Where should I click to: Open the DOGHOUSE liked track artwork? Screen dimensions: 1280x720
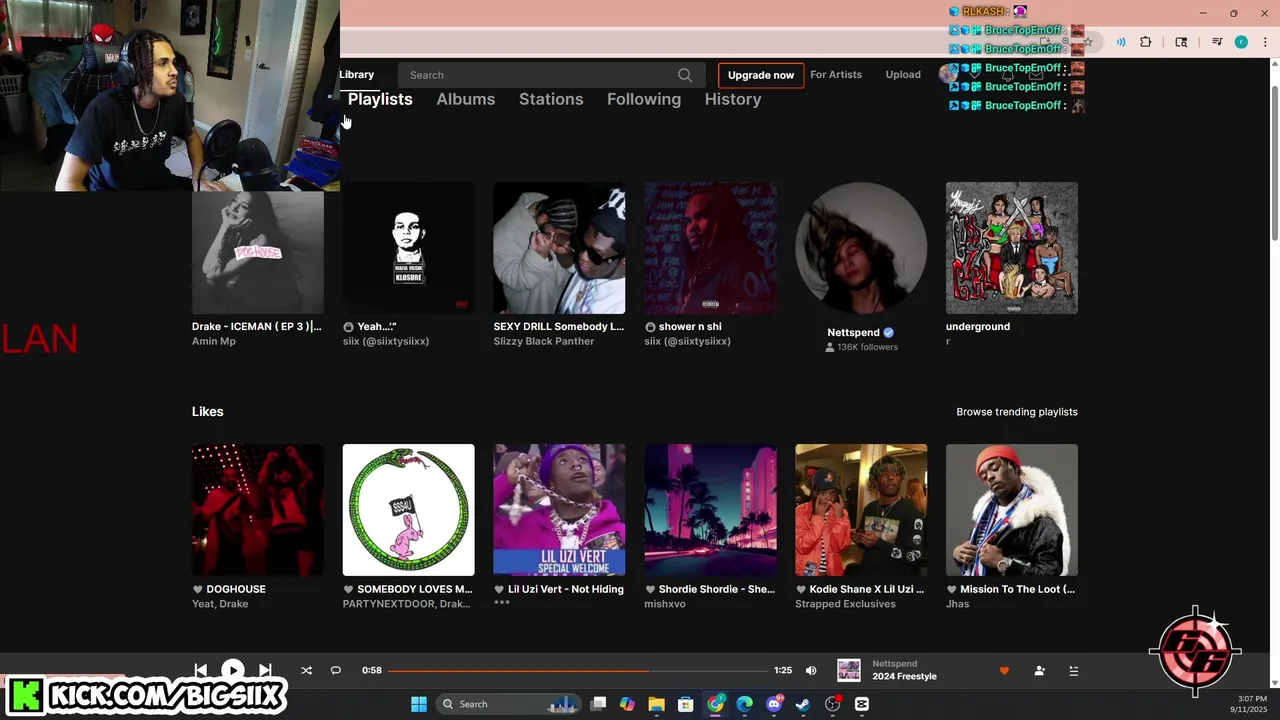[x=258, y=510]
